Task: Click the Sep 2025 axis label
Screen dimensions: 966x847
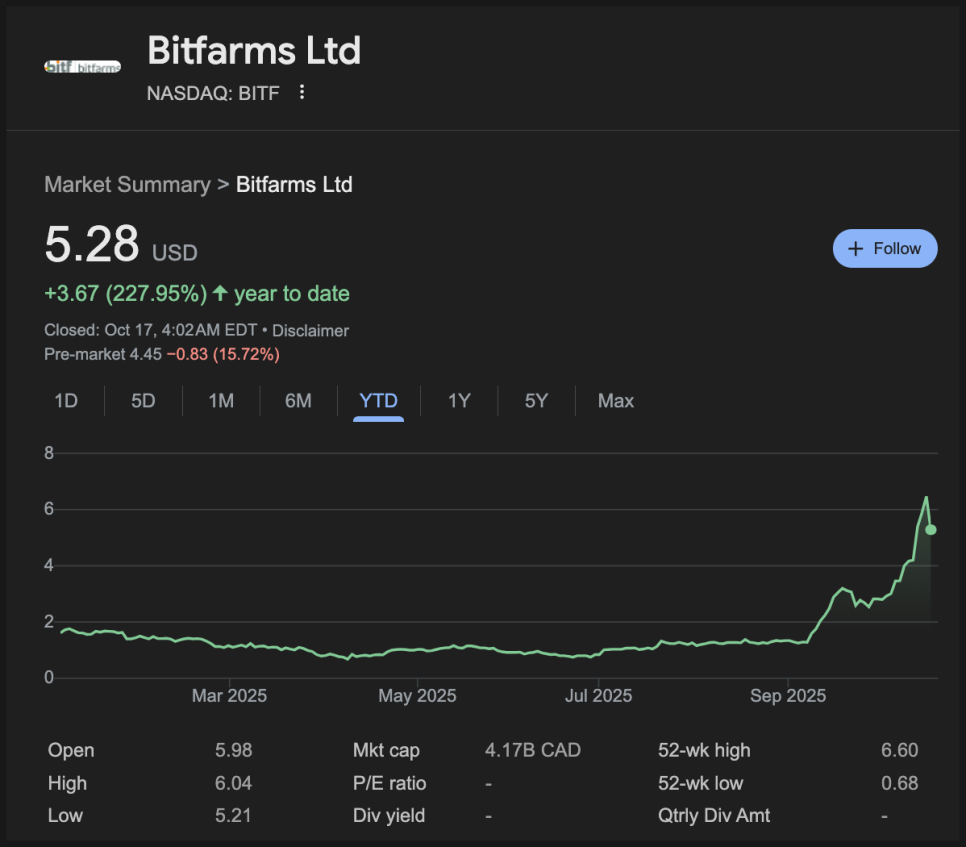Action: pyautogui.click(x=788, y=696)
